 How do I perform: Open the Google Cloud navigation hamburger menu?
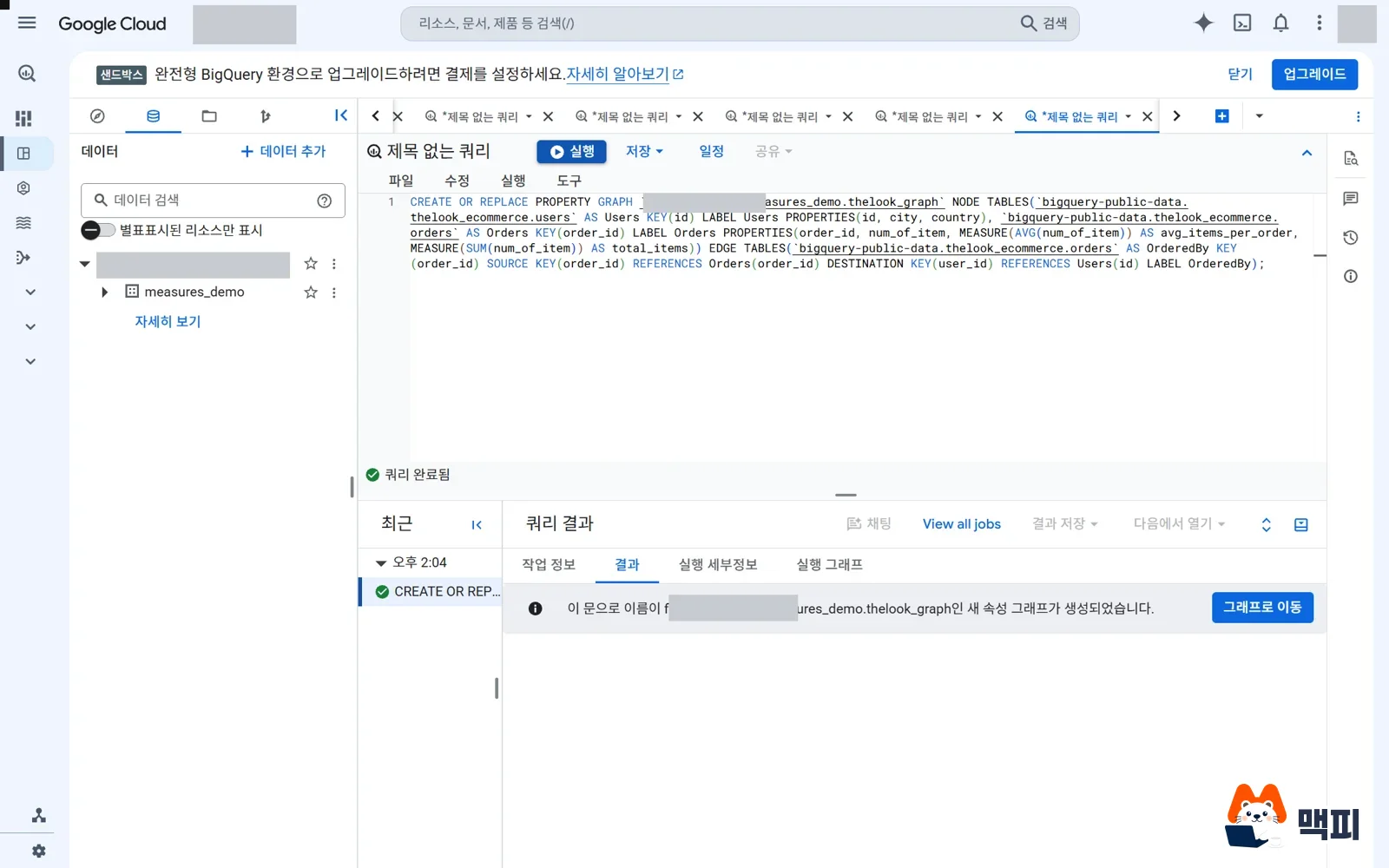point(27,23)
